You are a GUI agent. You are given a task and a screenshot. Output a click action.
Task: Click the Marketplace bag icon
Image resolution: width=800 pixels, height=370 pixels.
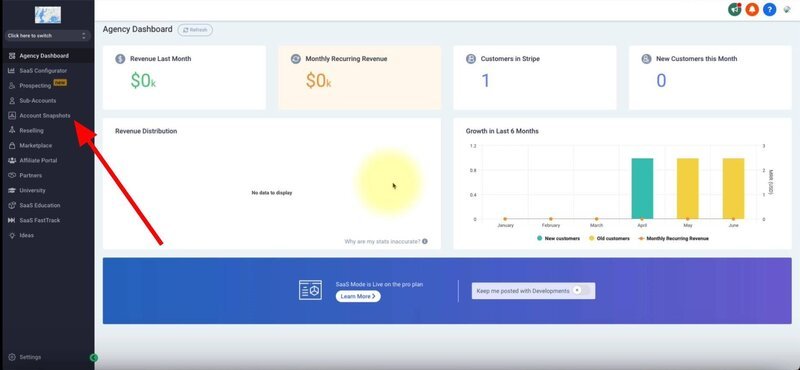(x=12, y=145)
